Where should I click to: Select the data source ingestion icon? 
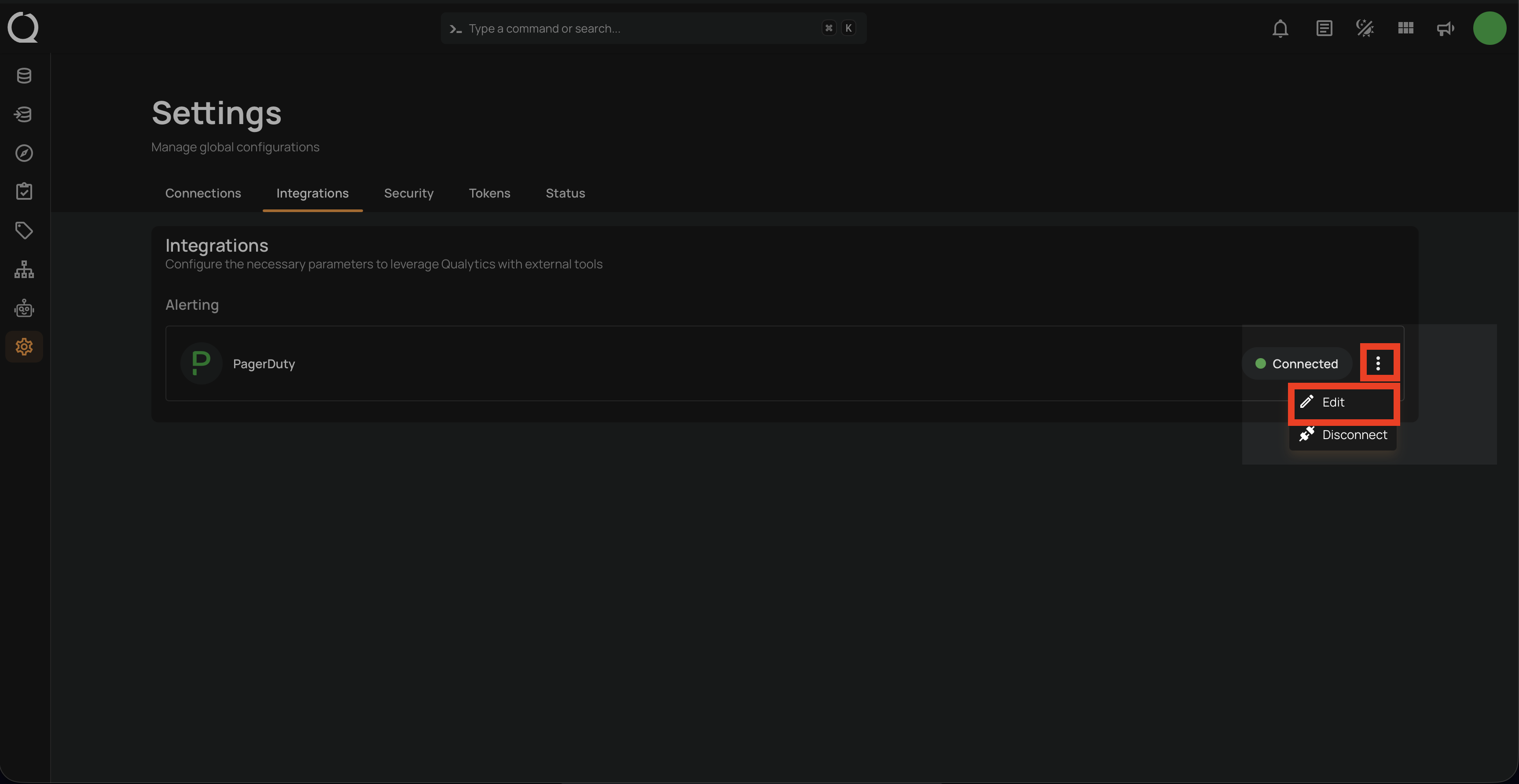click(x=24, y=114)
